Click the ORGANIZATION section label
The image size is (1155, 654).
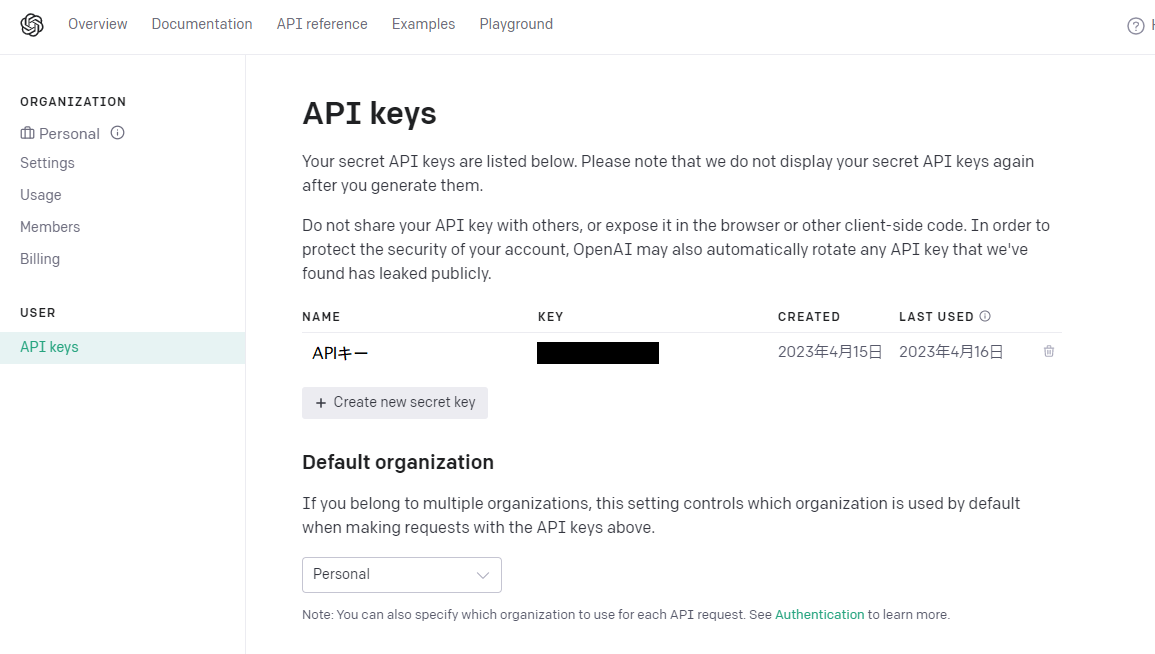click(73, 102)
